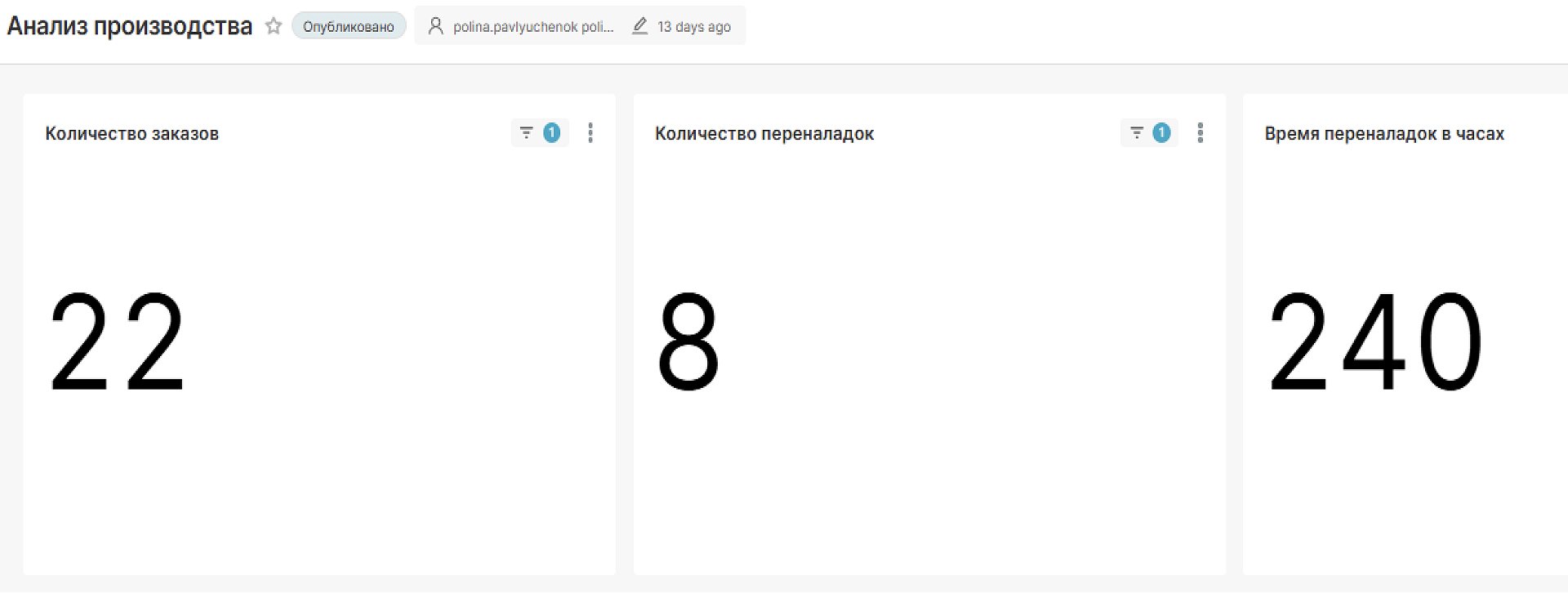
Task: Click the Время переналадок в часах title
Action: click(x=1384, y=134)
